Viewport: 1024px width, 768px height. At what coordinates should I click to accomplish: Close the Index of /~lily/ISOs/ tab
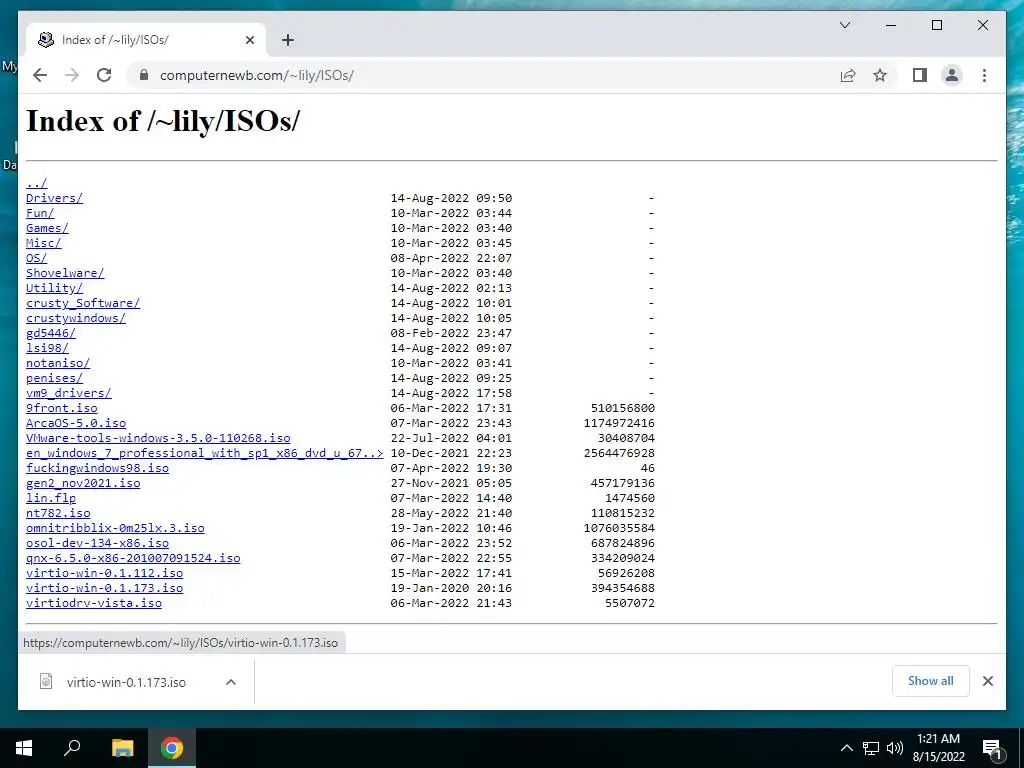click(249, 40)
